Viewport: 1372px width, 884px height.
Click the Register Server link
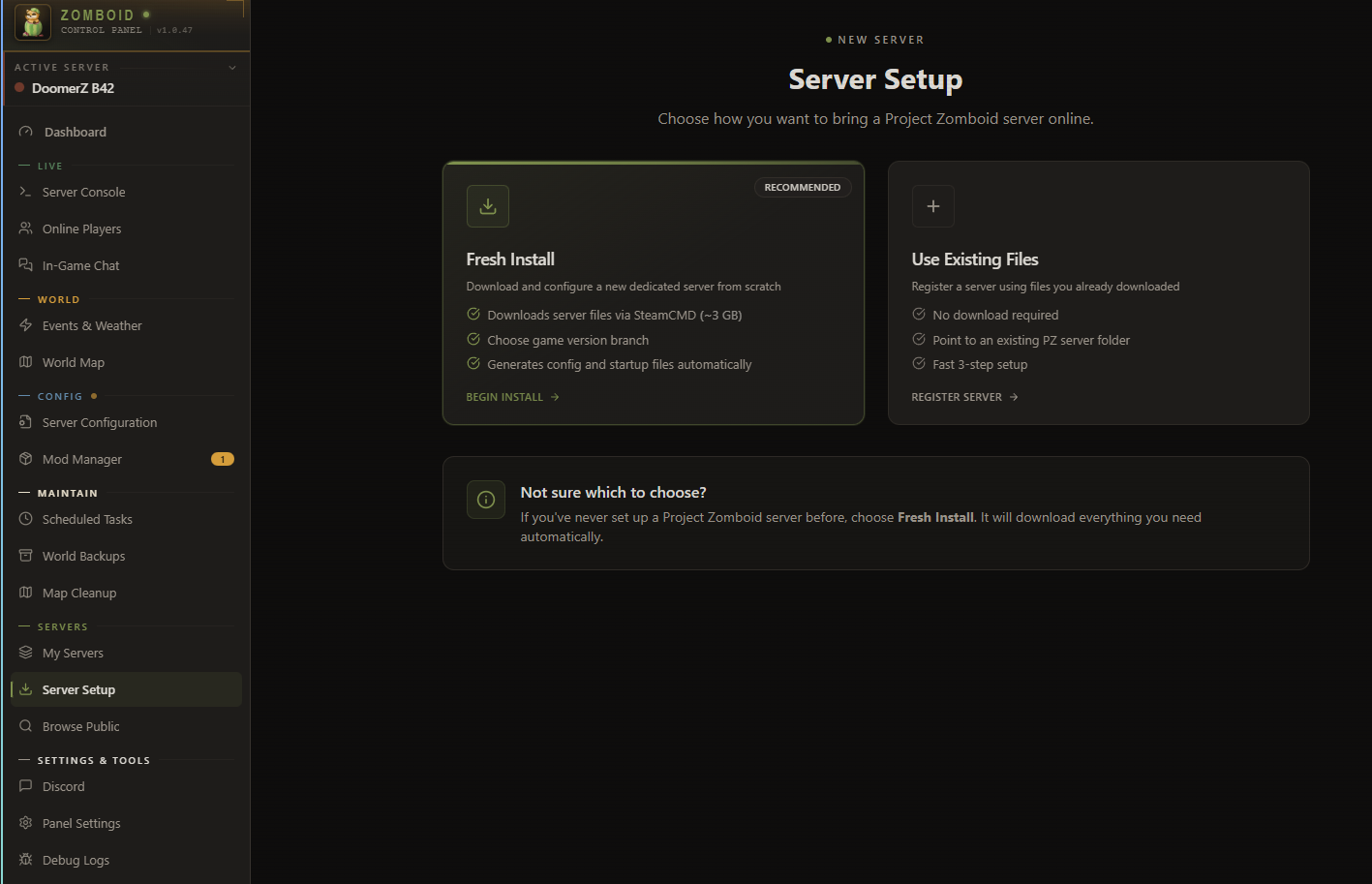[965, 397]
